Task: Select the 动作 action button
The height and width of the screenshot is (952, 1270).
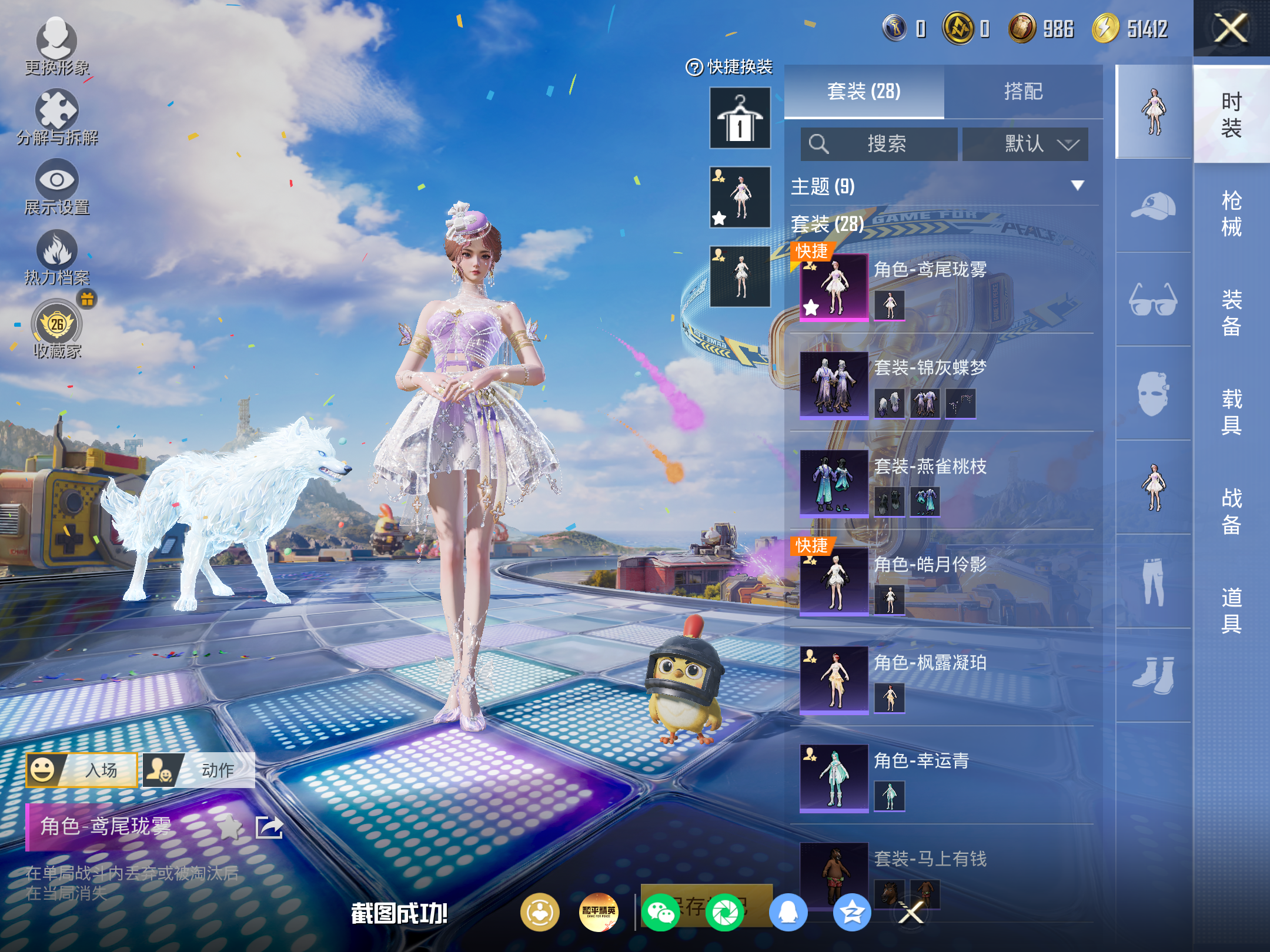Action: (x=199, y=770)
